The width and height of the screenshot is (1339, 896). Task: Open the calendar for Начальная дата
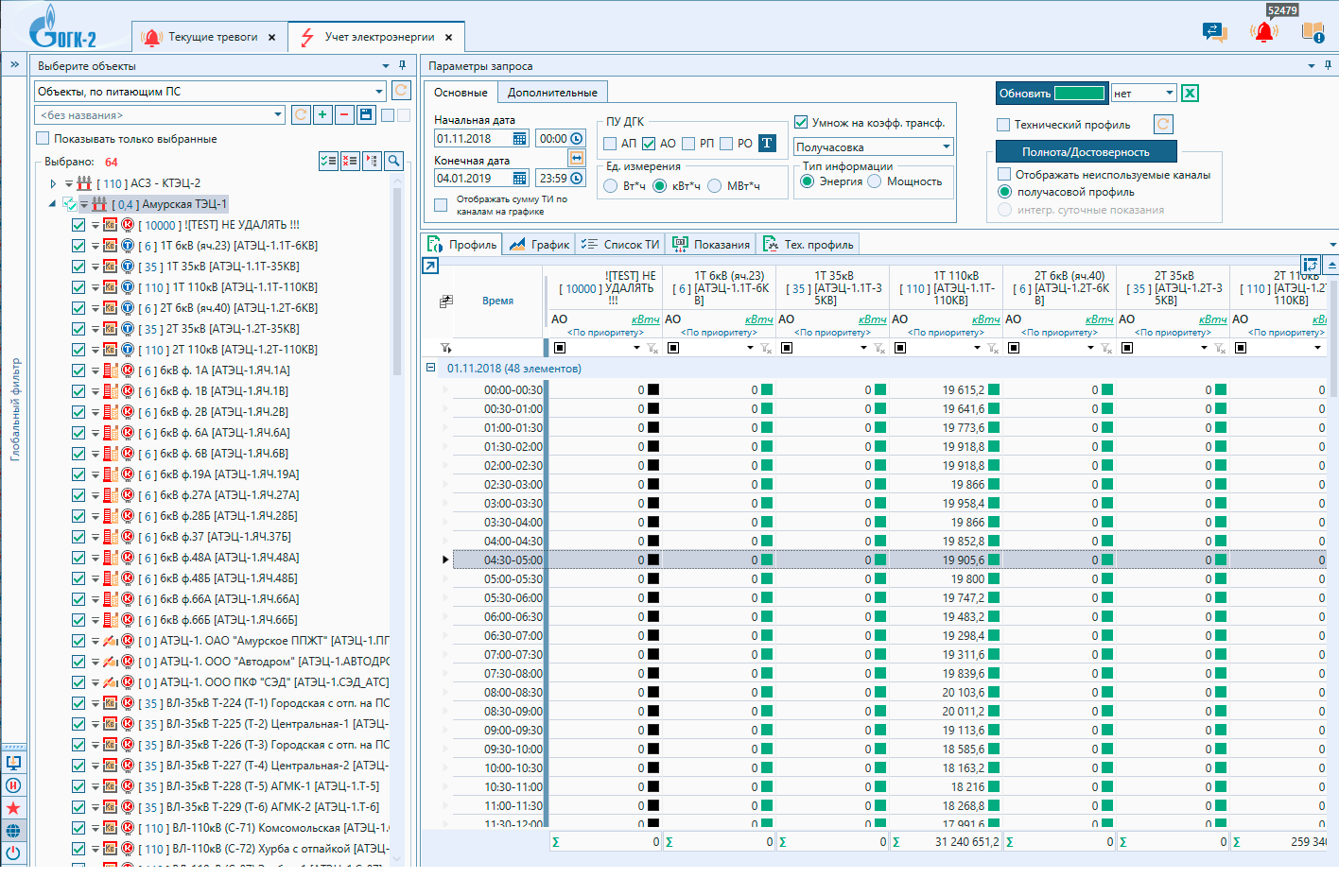pyautogui.click(x=519, y=138)
